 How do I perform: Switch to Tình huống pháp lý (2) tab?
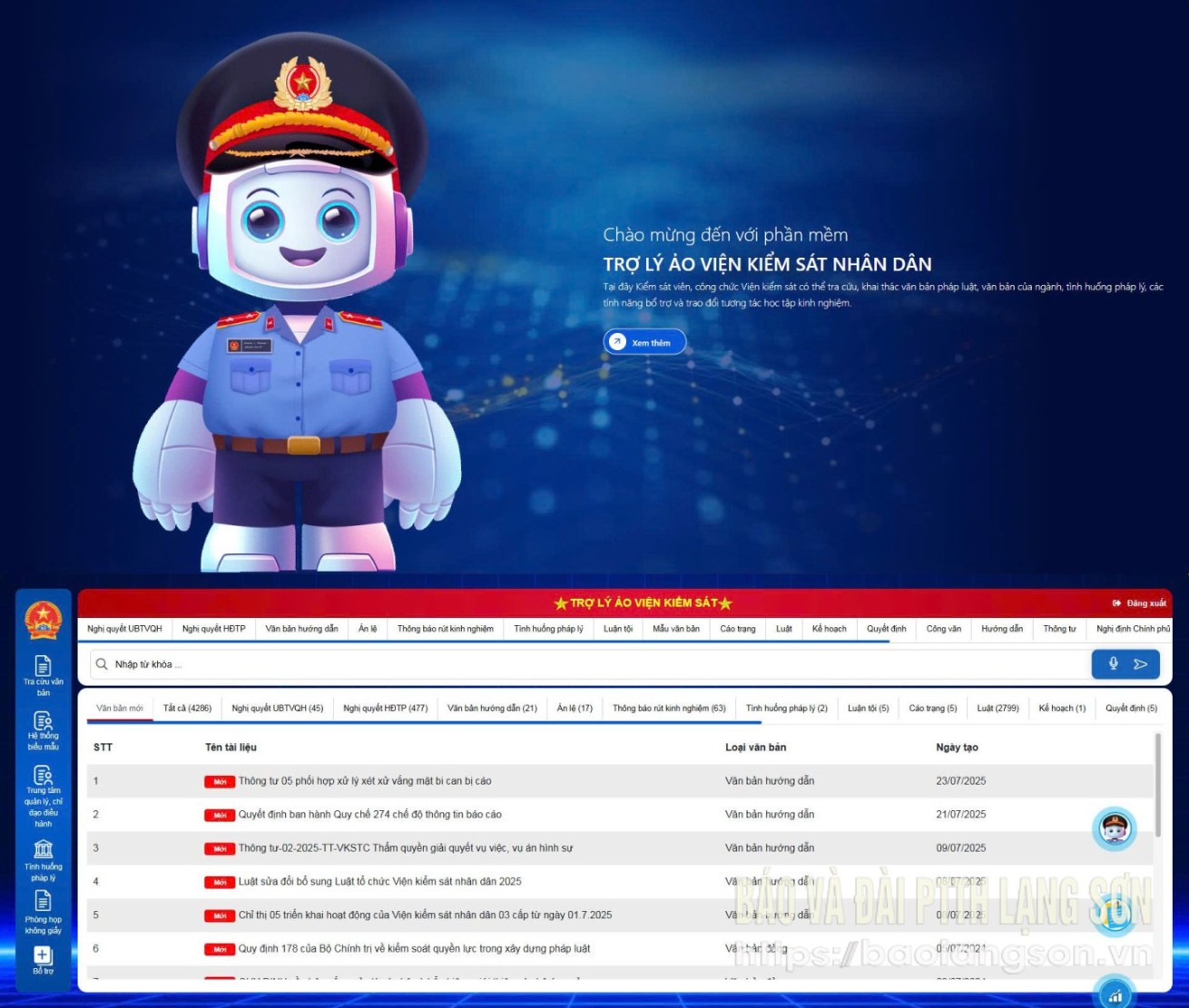[x=787, y=709]
